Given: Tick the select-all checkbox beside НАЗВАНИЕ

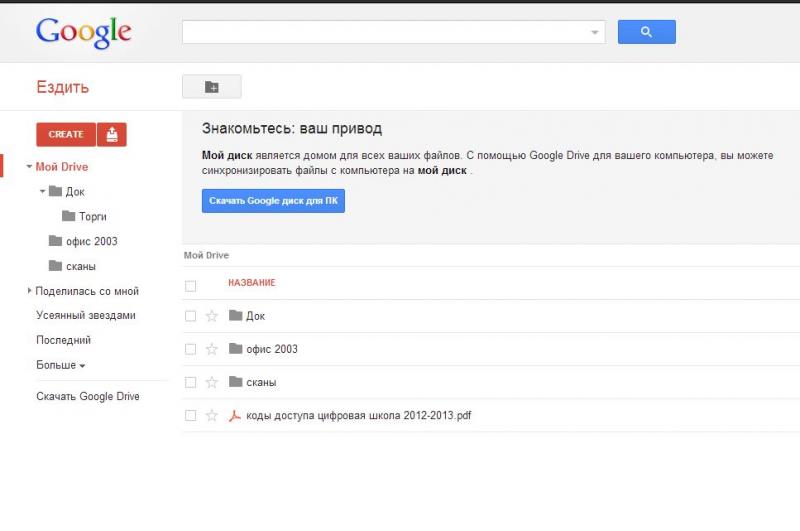Looking at the screenshot, I should [x=190, y=286].
